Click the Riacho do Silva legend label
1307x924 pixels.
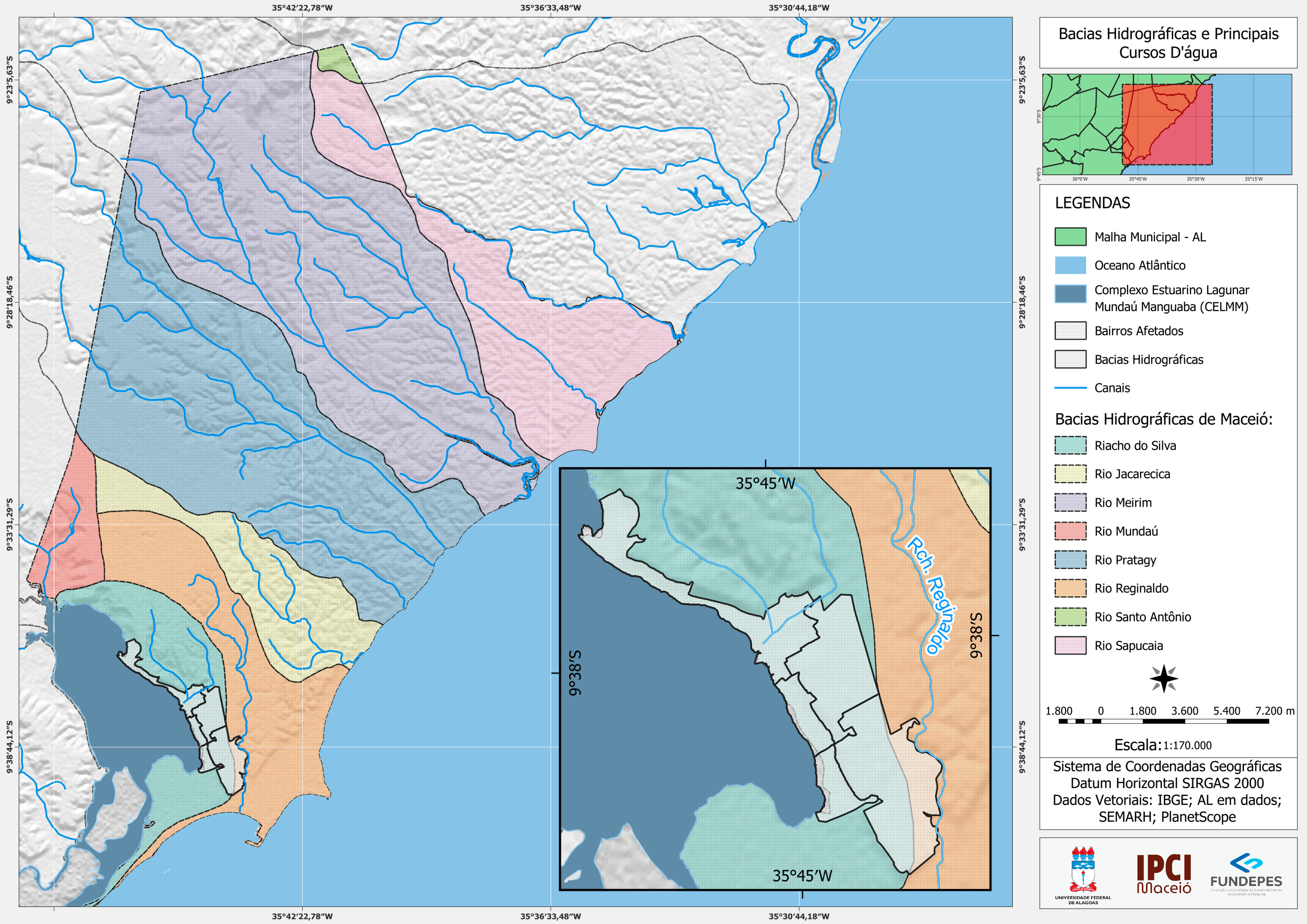pyautogui.click(x=1135, y=445)
